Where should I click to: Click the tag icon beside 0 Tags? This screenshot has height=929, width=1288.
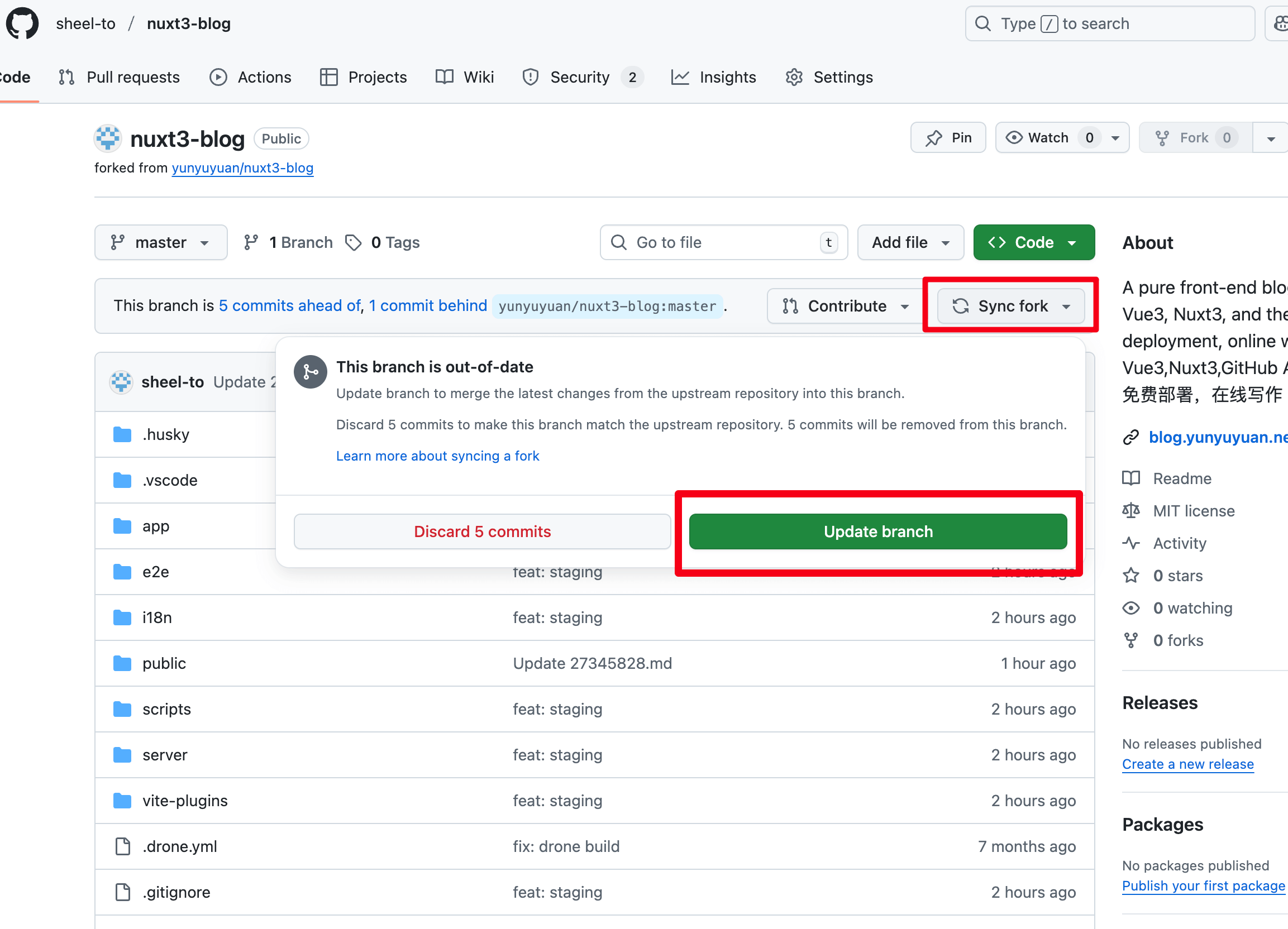(x=353, y=243)
